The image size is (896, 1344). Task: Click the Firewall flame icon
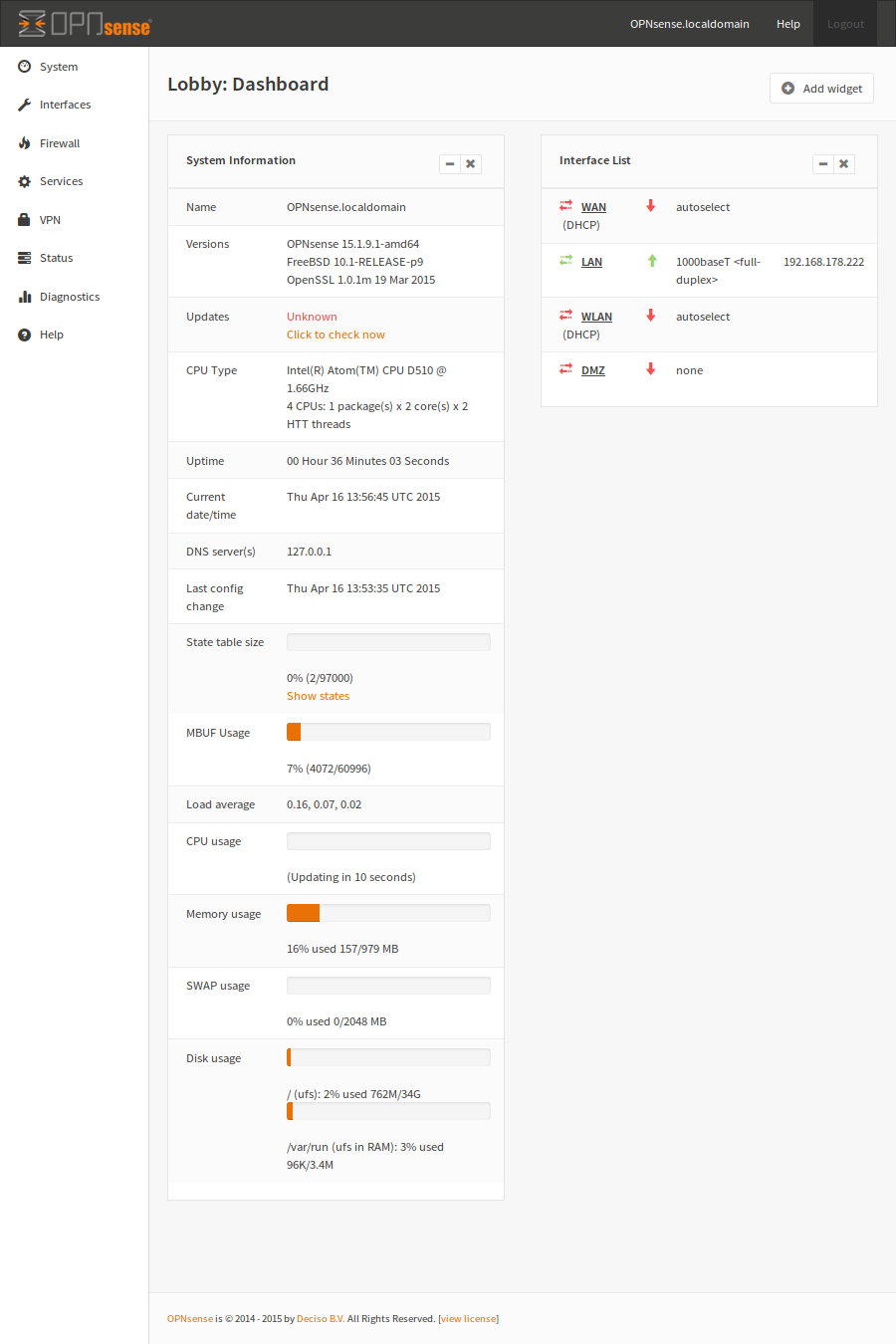[24, 143]
